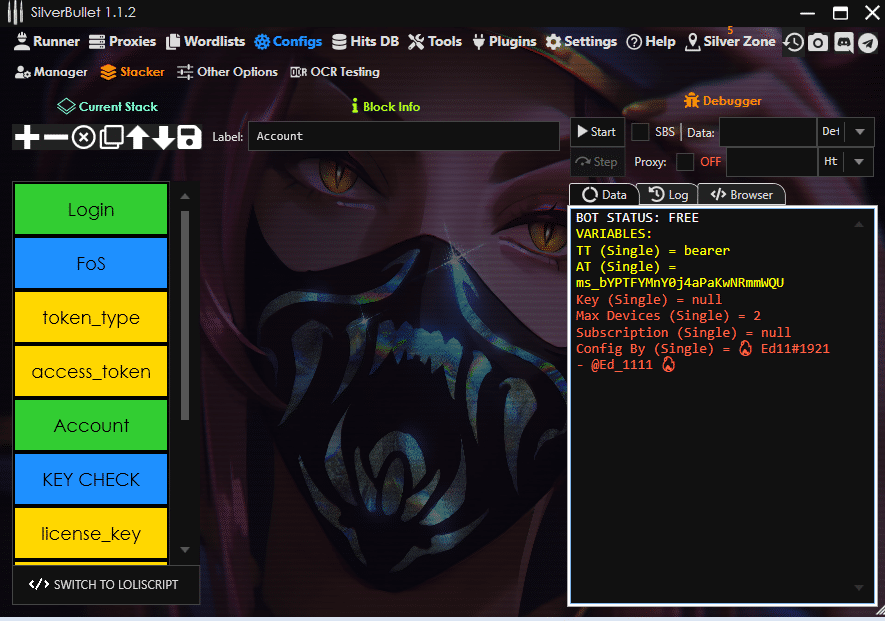Click the camera screenshot icon
This screenshot has width=885, height=621.
click(818, 42)
